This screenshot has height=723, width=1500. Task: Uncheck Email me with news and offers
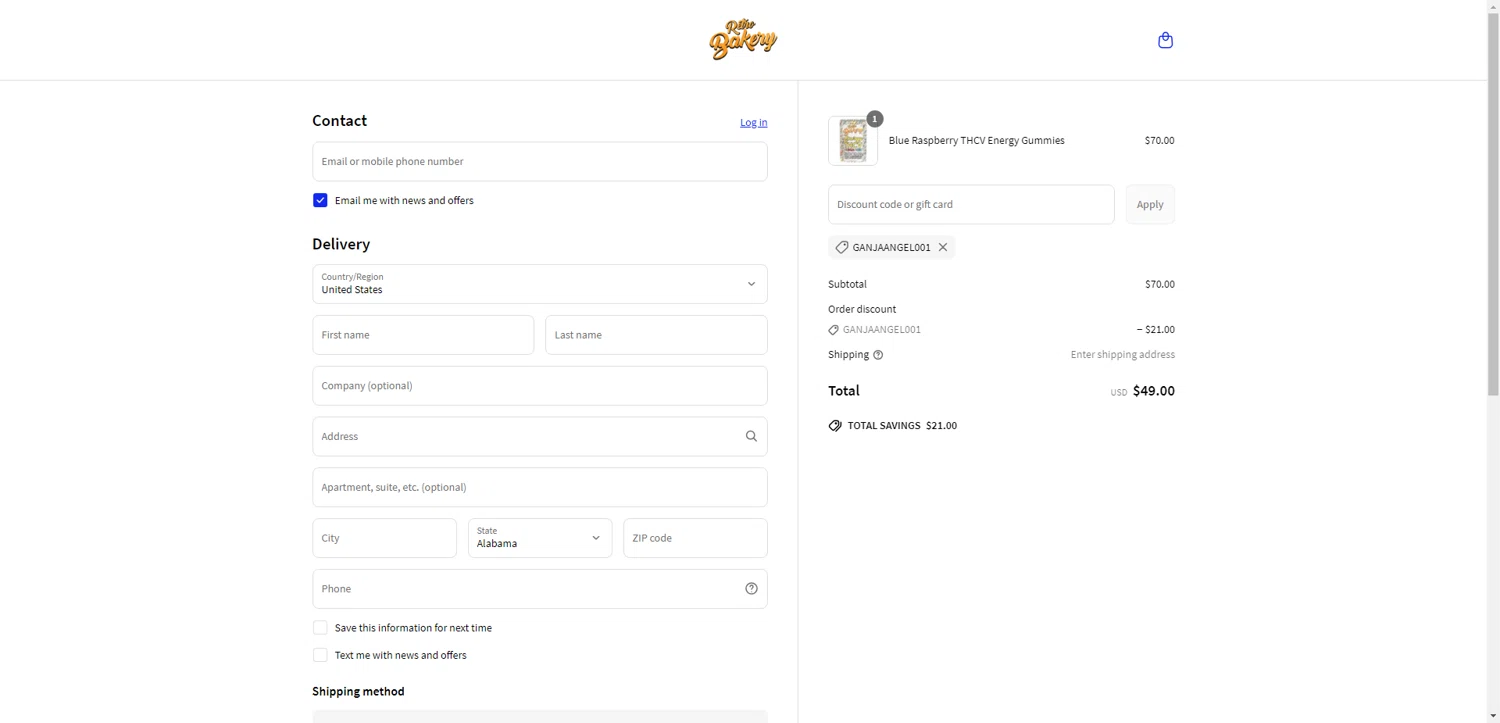click(320, 200)
